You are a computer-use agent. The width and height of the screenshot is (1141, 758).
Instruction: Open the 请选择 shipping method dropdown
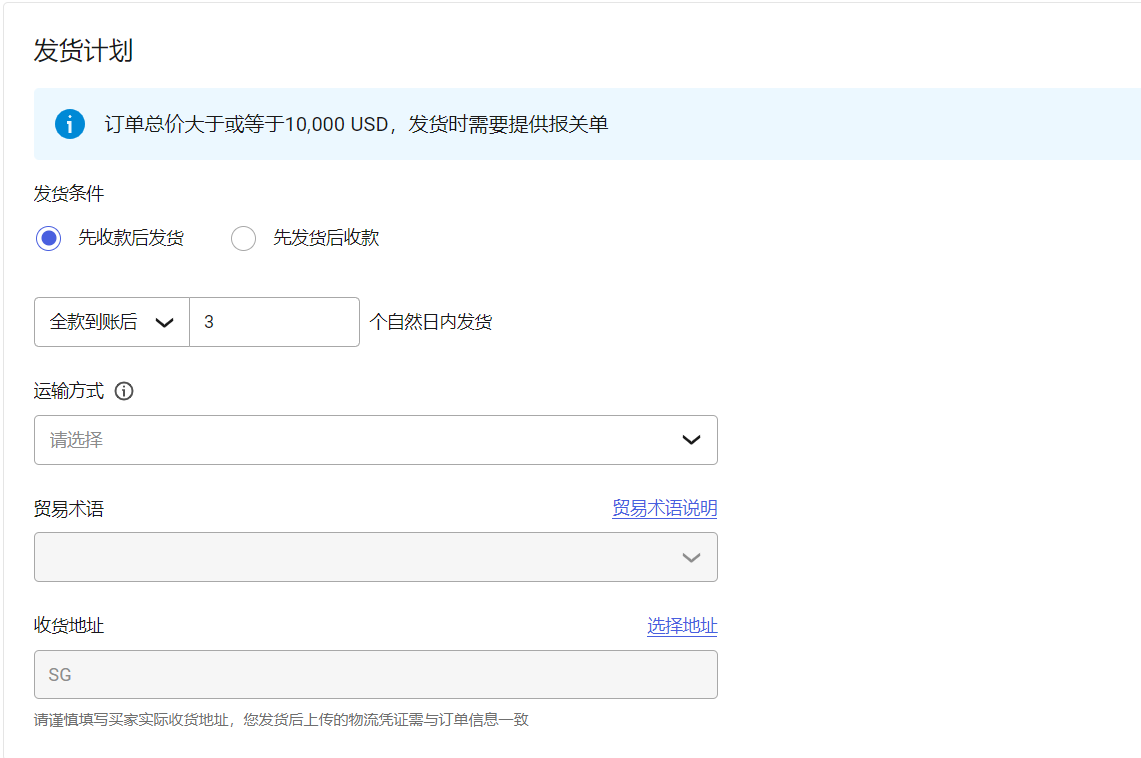click(375, 440)
